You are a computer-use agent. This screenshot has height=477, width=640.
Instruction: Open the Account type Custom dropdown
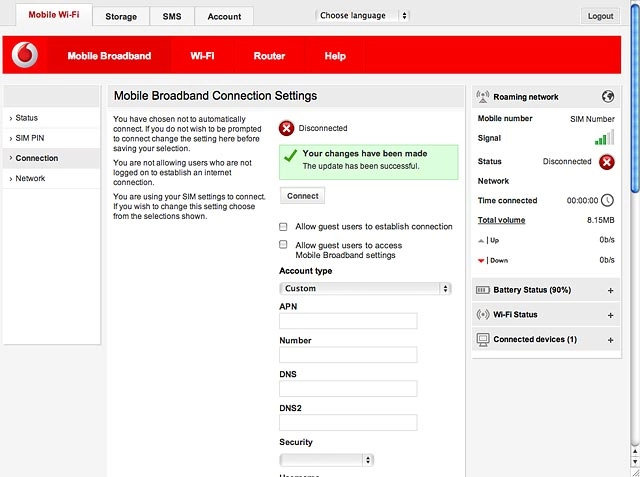[365, 288]
